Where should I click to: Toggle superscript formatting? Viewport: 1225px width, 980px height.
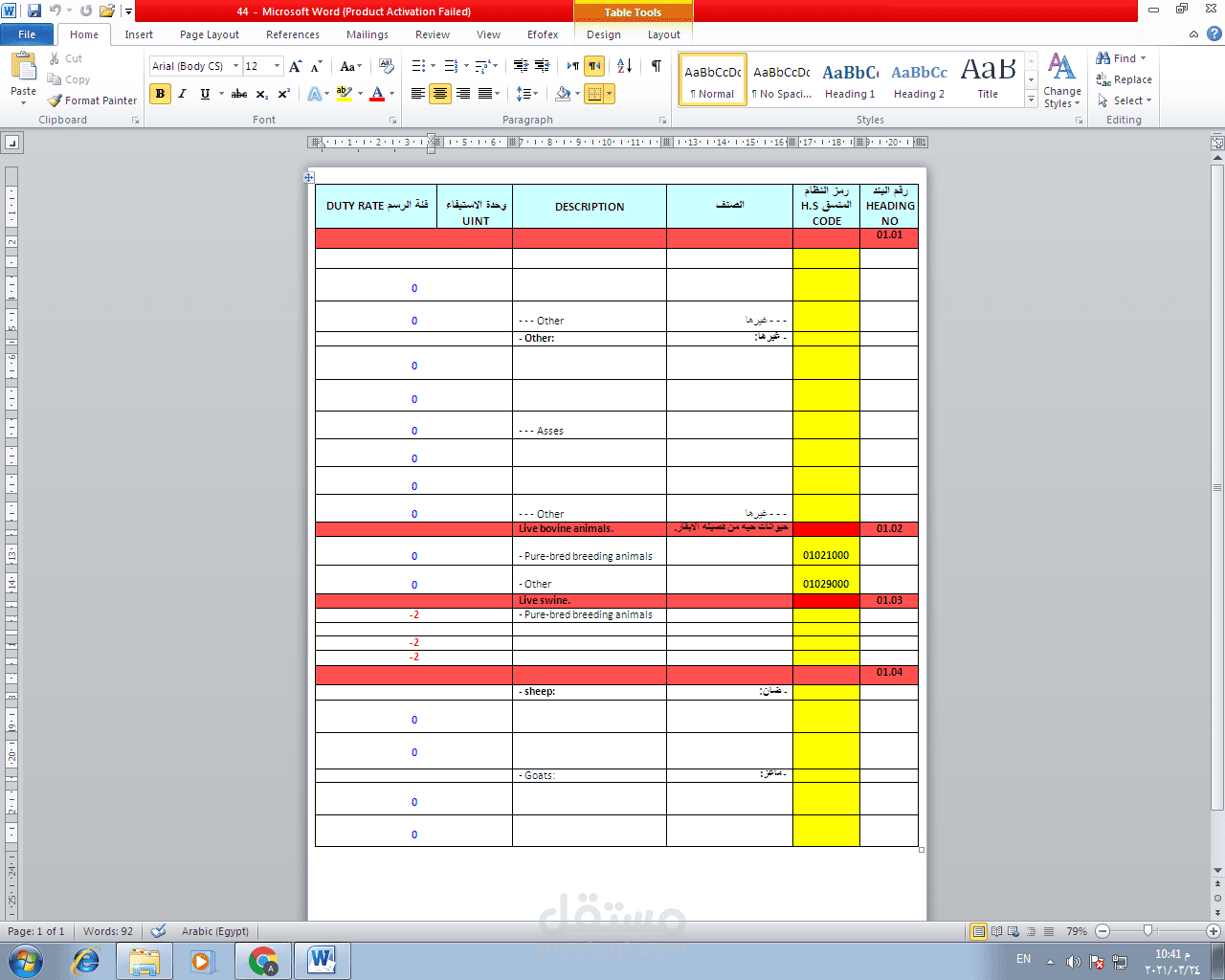coord(284,94)
